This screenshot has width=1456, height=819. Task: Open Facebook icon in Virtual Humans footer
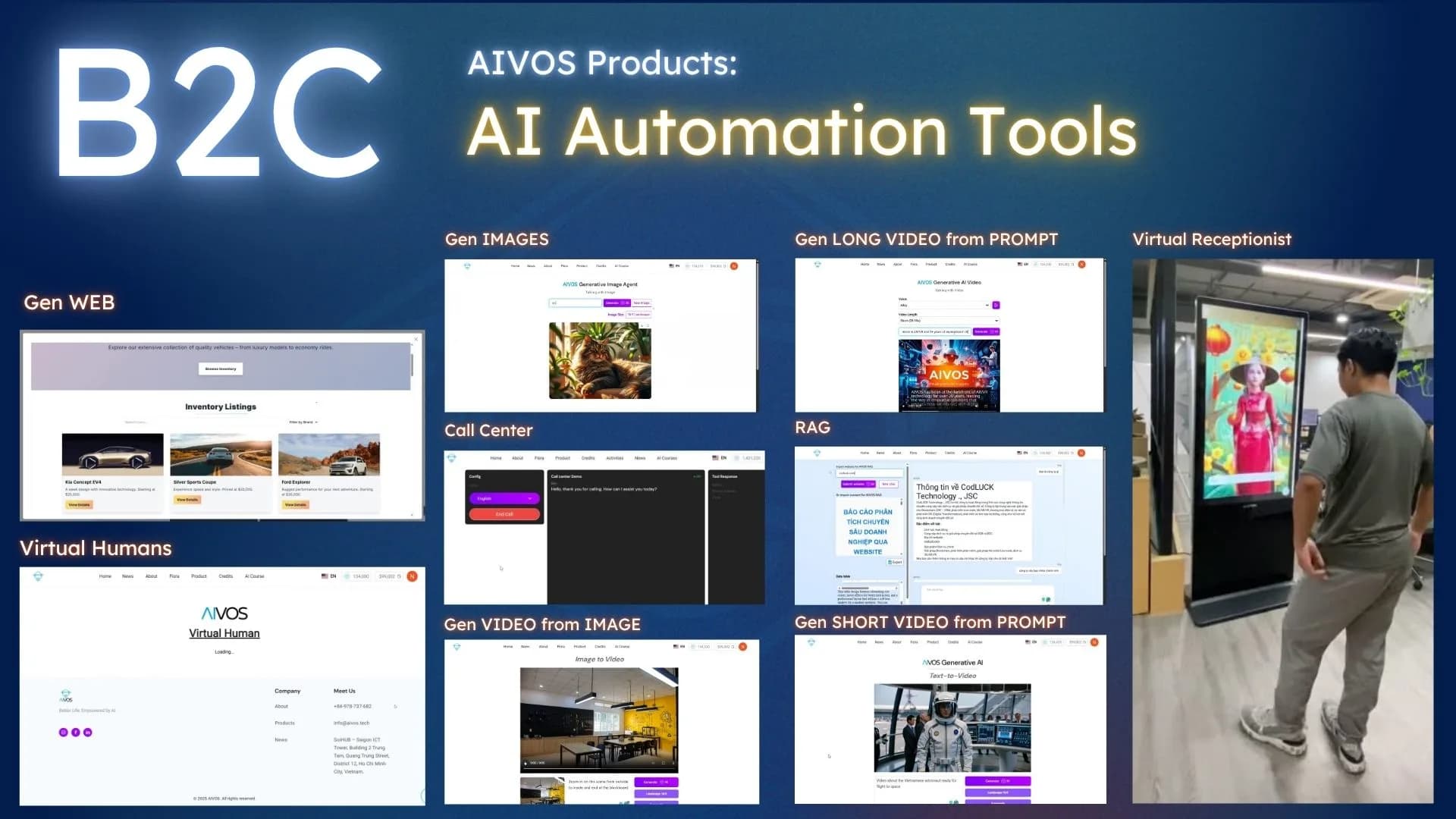pyautogui.click(x=76, y=733)
